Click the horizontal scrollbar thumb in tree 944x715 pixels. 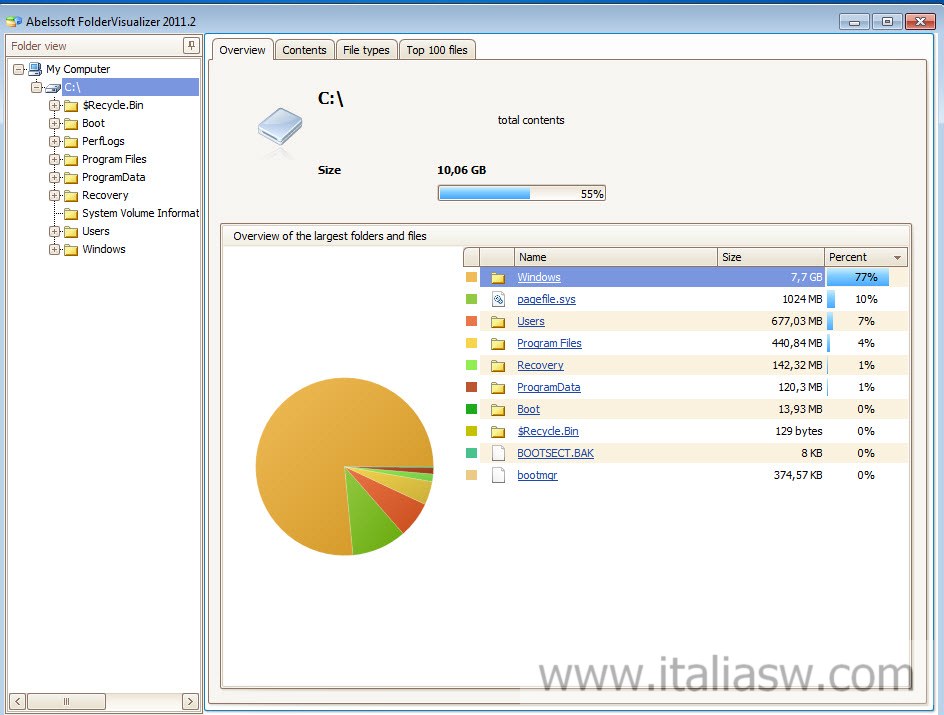click(66, 701)
